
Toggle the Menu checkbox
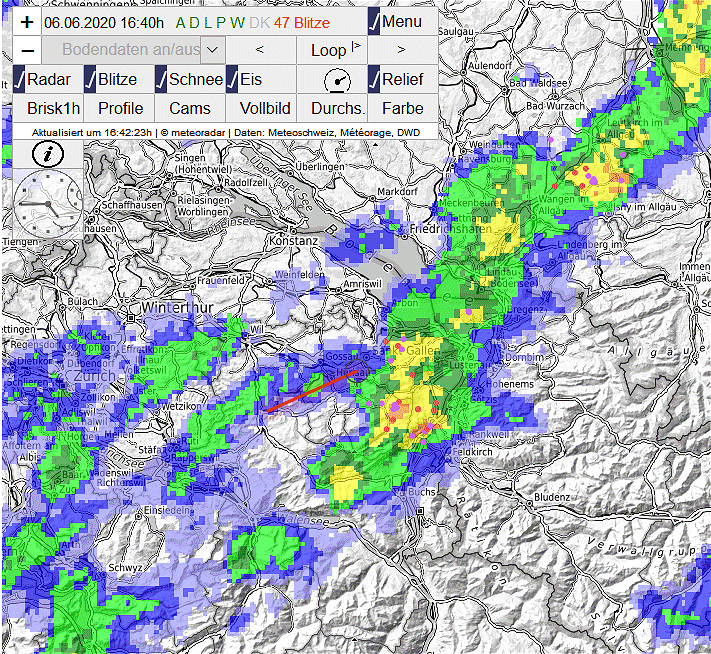403,22
